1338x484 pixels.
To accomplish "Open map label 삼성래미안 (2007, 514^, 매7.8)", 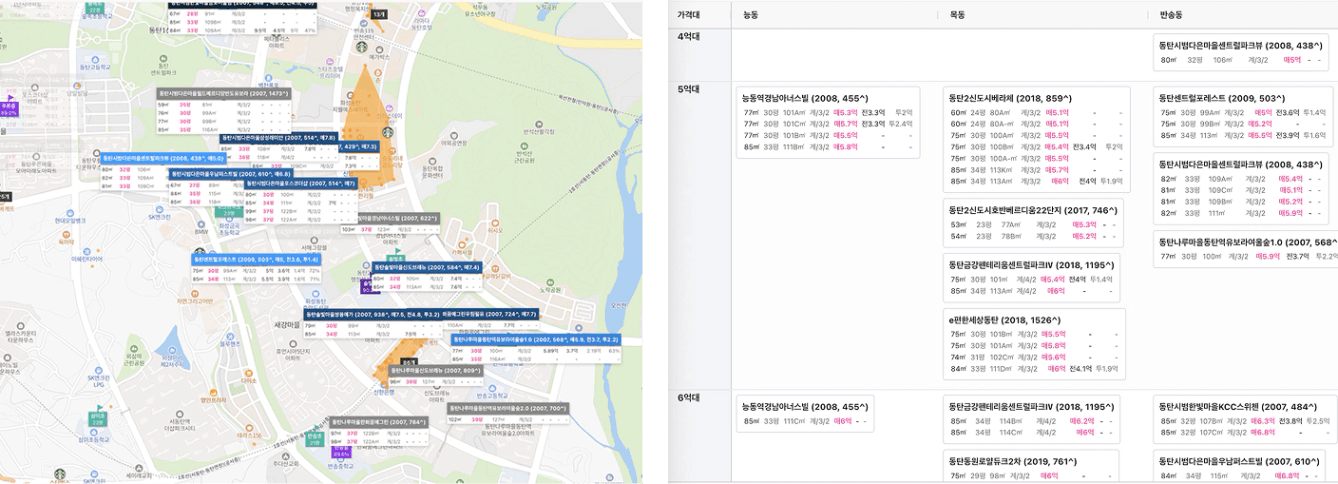I will [279, 137].
